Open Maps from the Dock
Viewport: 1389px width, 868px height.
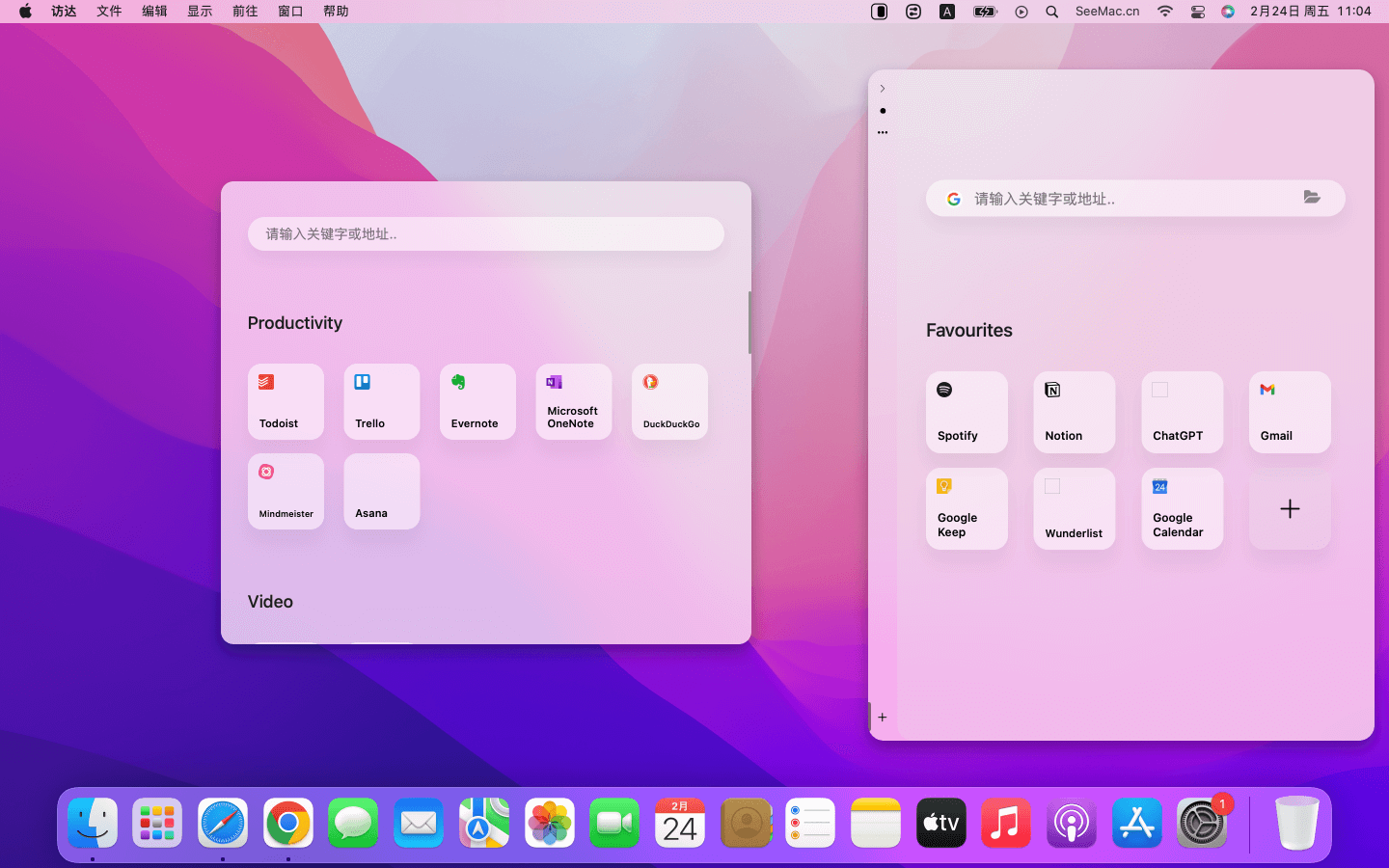[x=484, y=824]
